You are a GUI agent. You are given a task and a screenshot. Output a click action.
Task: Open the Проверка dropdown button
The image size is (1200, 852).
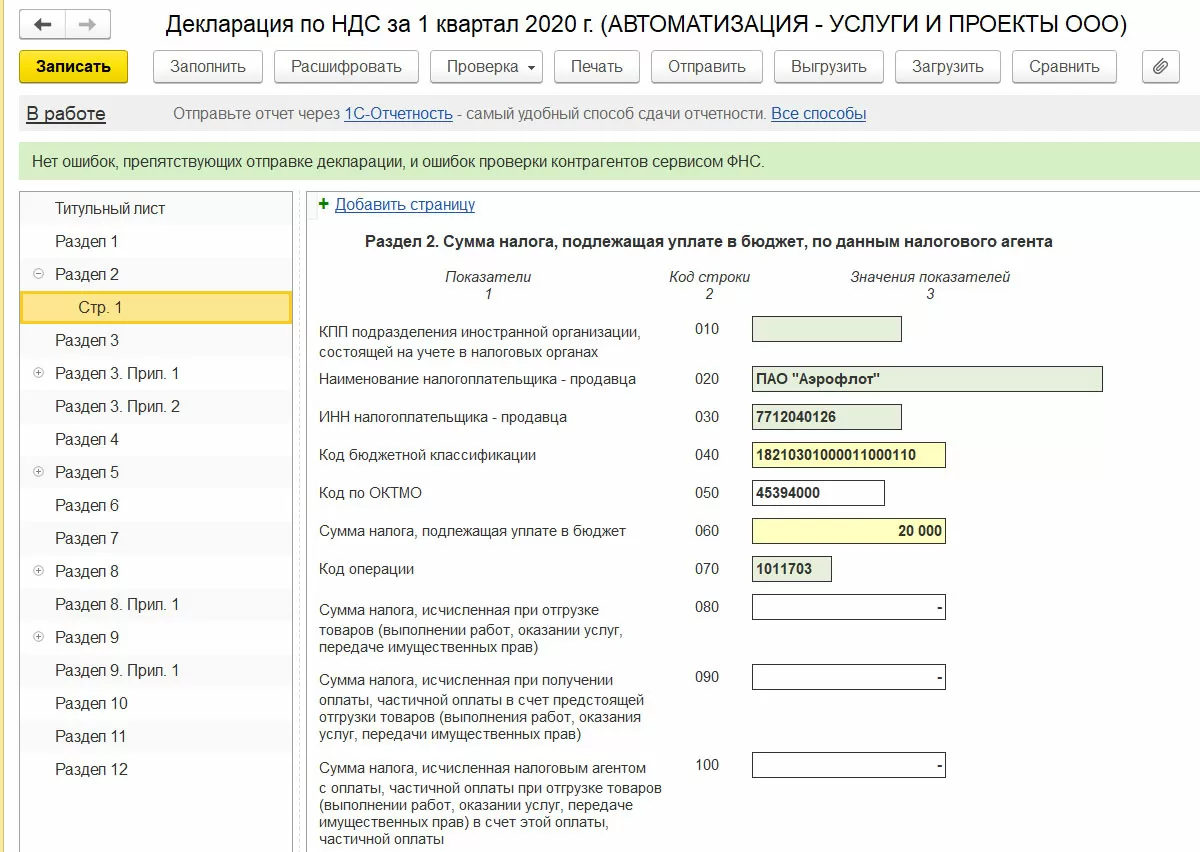485,67
